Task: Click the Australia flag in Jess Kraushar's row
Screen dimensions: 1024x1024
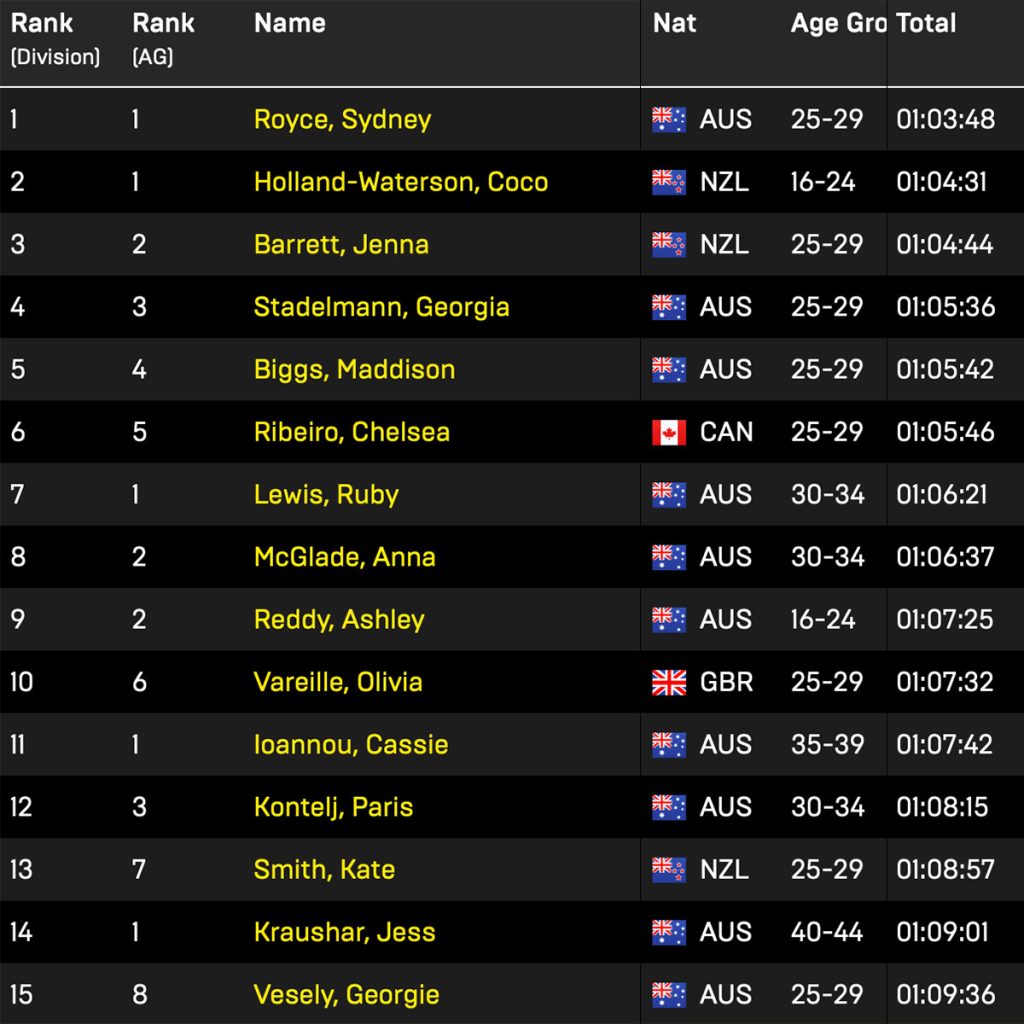Action: (669, 932)
